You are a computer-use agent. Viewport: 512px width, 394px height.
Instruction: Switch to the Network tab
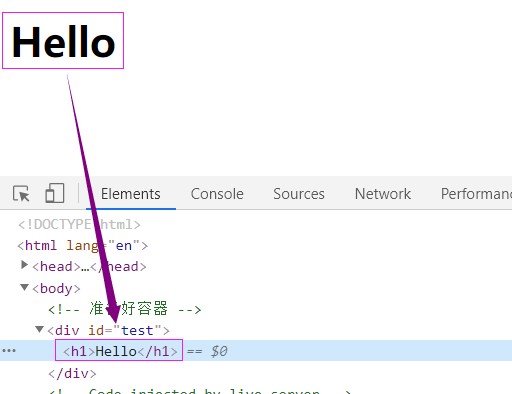click(383, 194)
